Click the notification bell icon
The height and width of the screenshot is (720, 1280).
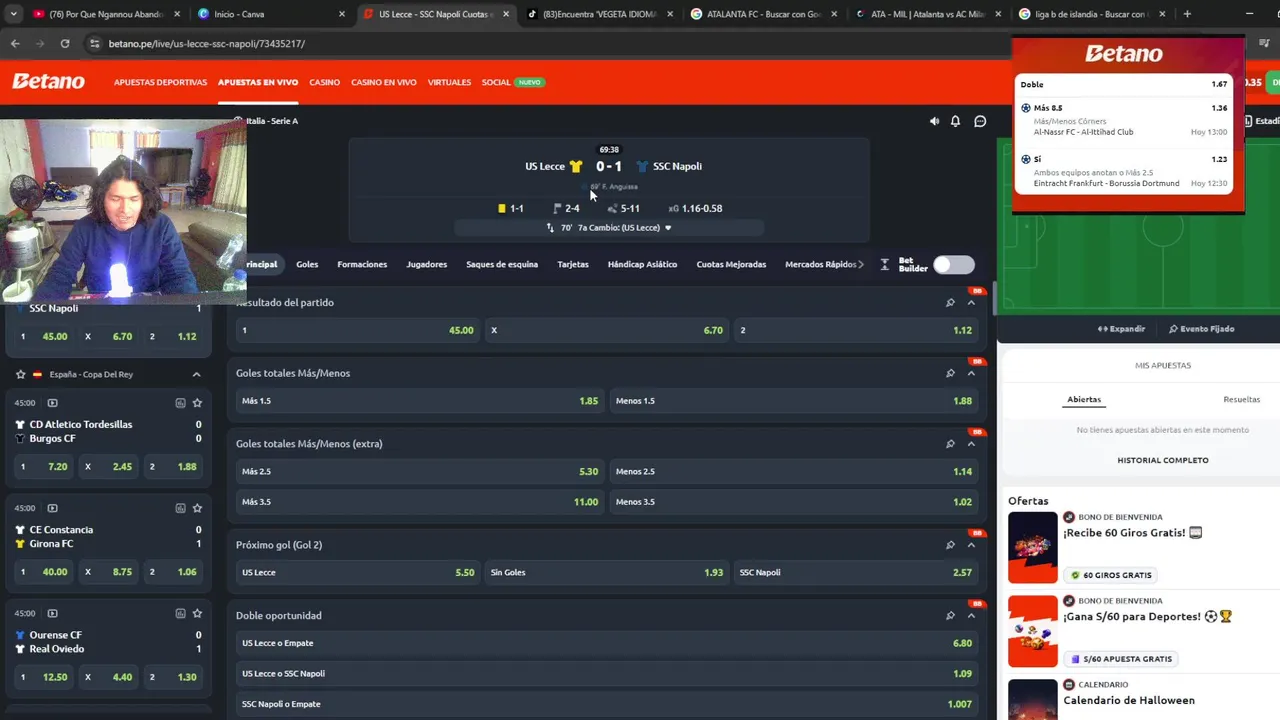955,121
